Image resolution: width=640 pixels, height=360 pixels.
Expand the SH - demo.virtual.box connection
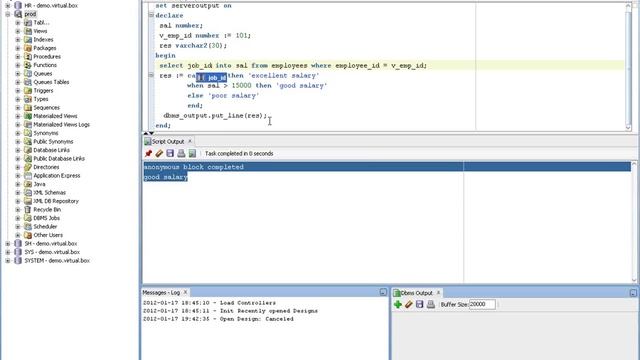point(8,244)
